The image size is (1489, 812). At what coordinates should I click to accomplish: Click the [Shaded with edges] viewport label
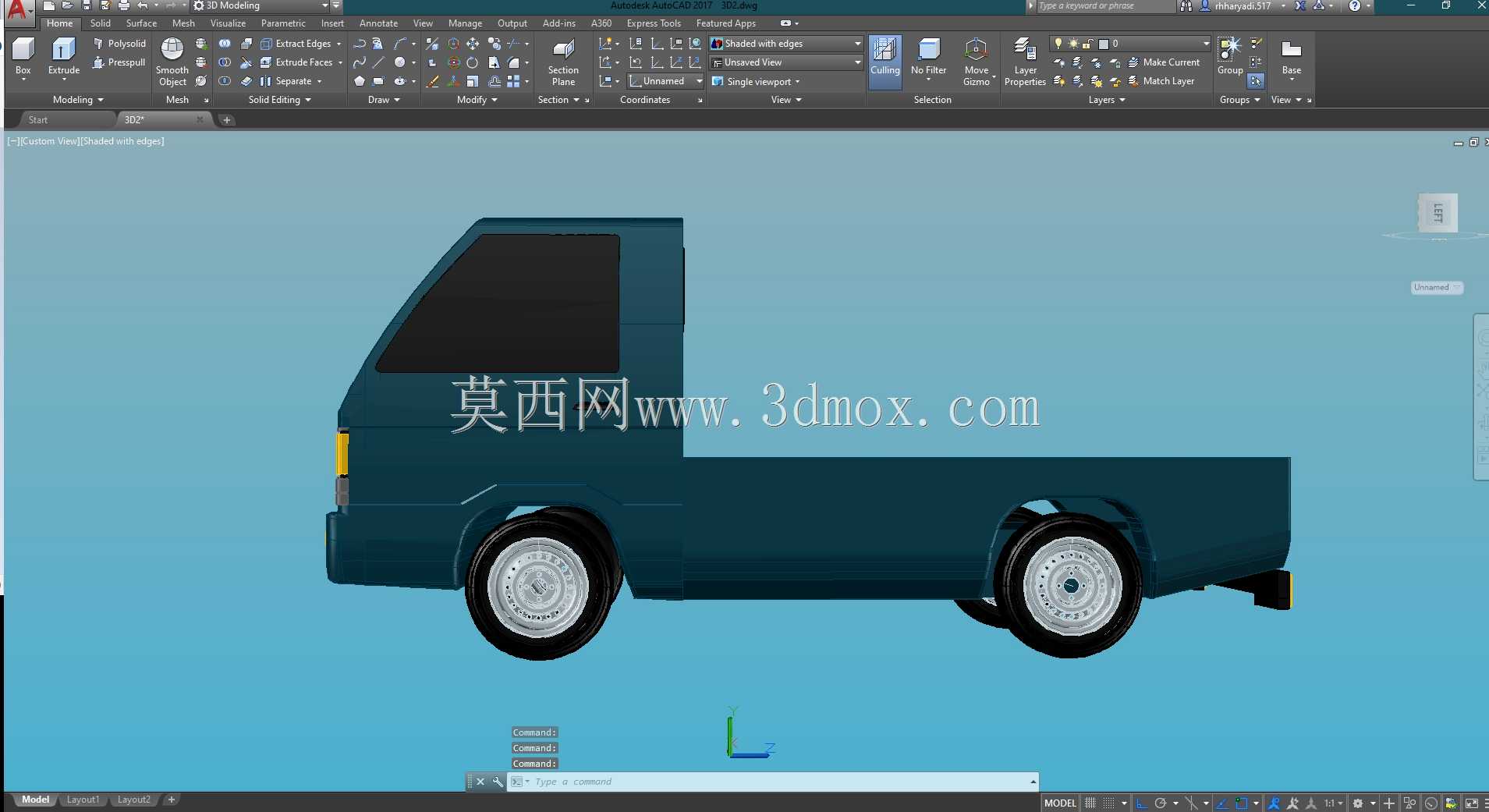(122, 141)
